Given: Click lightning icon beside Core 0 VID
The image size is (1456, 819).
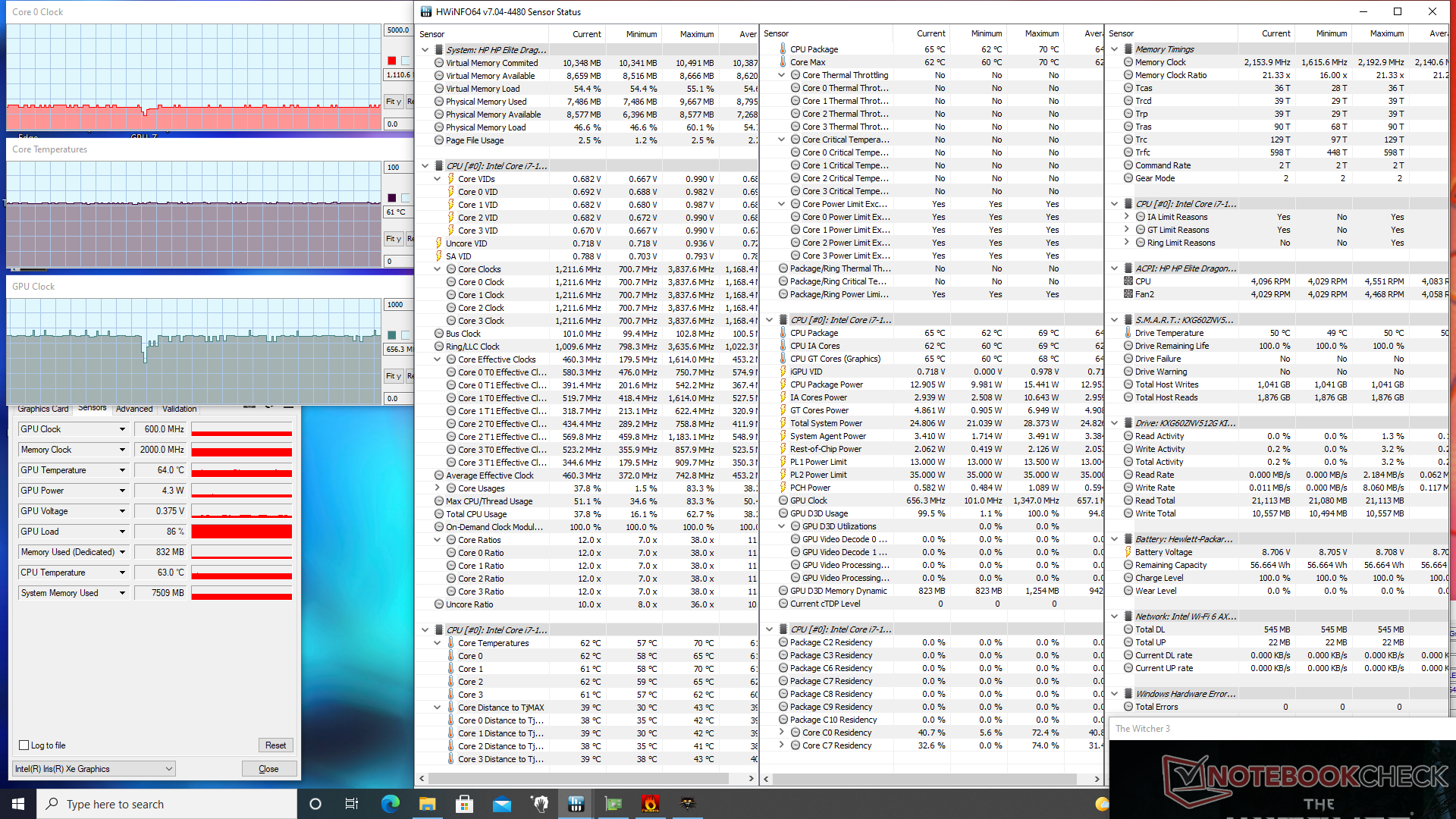Looking at the screenshot, I should [x=450, y=192].
